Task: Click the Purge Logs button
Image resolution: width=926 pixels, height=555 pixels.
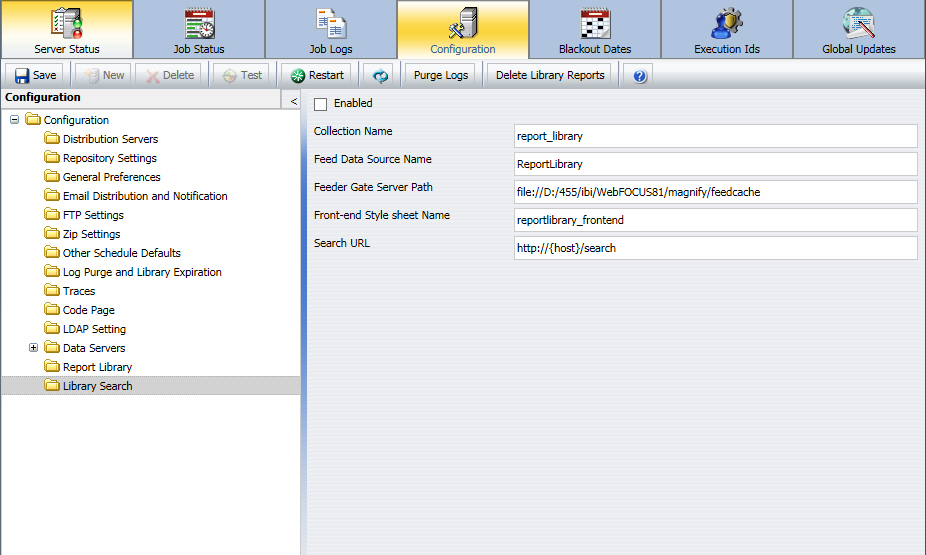Action: click(x=441, y=76)
